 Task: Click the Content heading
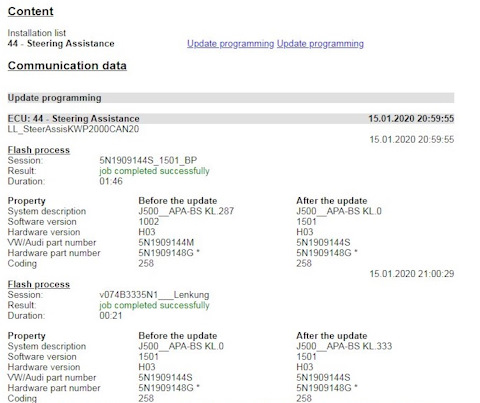tap(31, 11)
